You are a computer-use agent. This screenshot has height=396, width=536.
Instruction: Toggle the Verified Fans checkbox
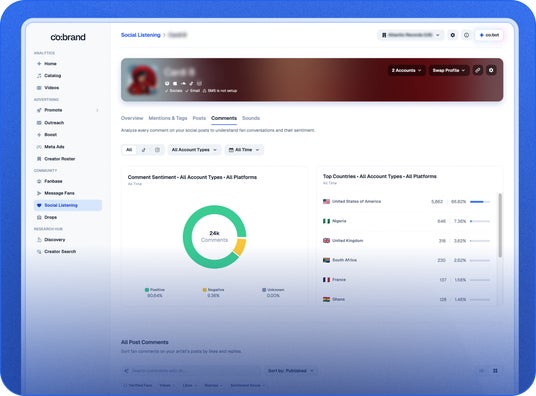tap(125, 385)
